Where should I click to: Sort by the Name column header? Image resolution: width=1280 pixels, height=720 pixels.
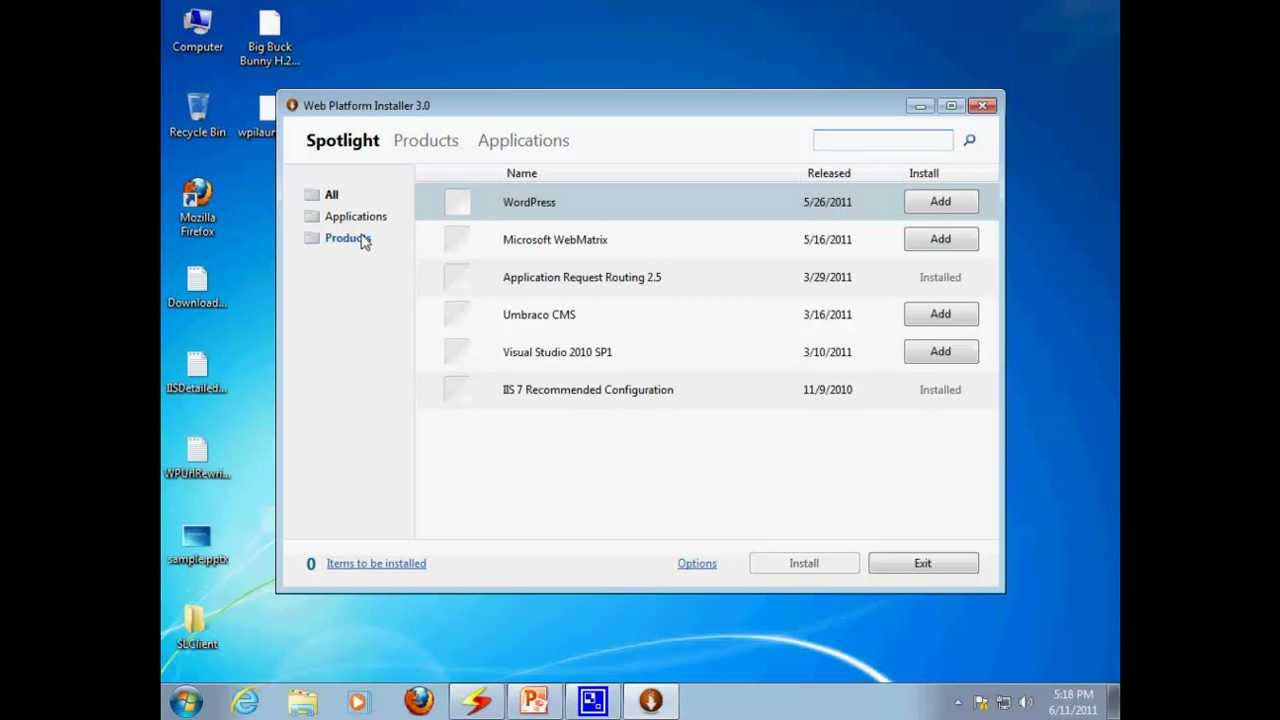tap(522, 174)
